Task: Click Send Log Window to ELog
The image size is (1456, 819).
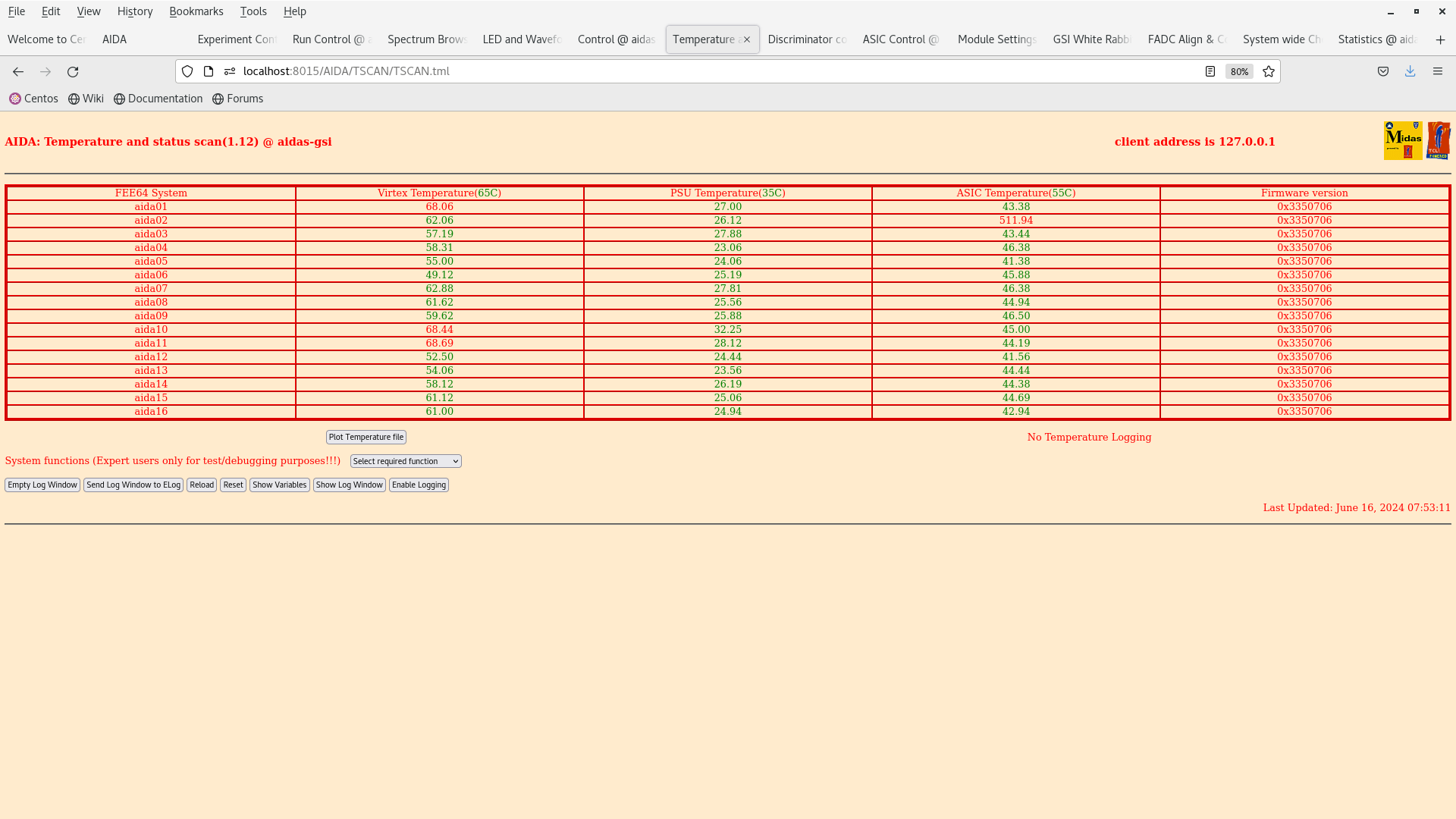Action: tap(133, 485)
